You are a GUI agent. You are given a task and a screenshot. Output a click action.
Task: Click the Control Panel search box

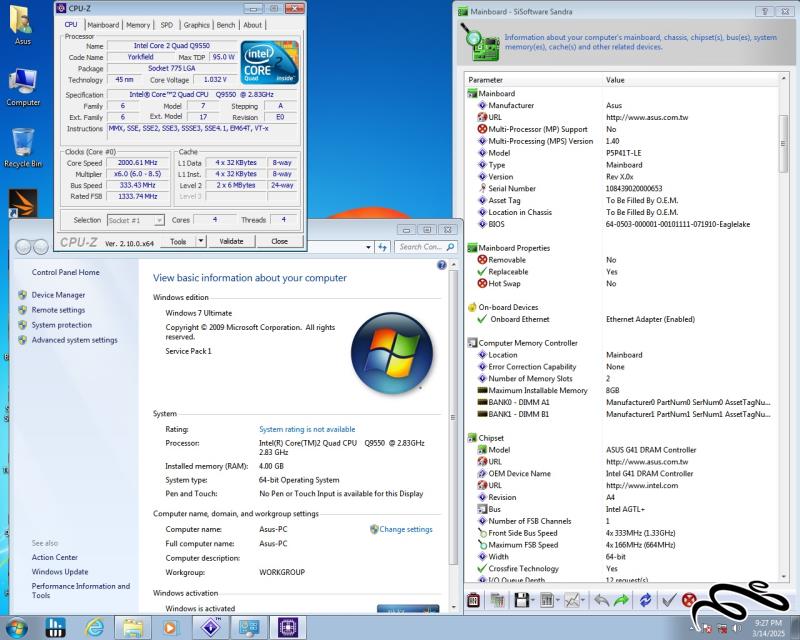(x=426, y=247)
